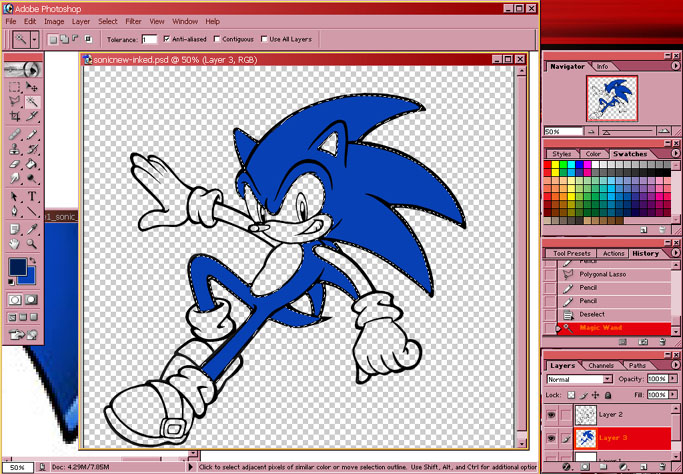Select the Rectangular Marquee tool
This screenshot has width=683, height=474.
15,87
